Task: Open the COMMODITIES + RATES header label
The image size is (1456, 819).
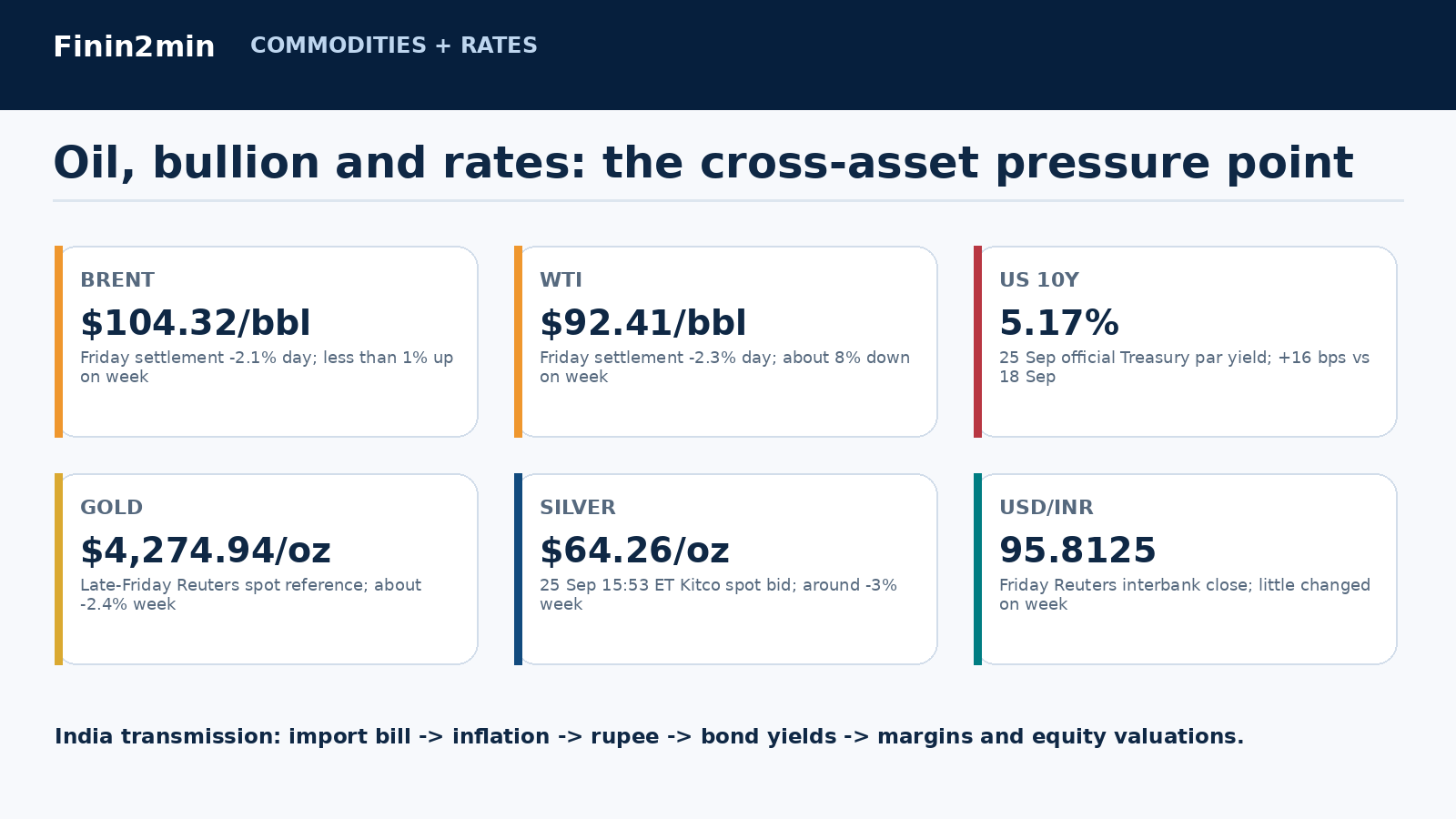Action: pyautogui.click(x=394, y=45)
